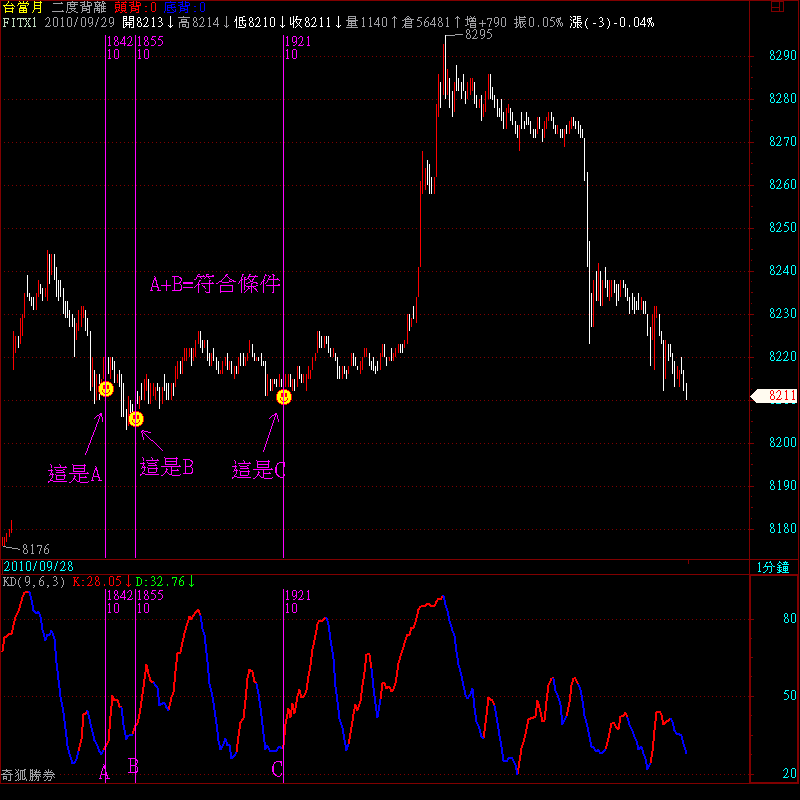Click the 8295 high price marker
The width and height of the screenshot is (800, 800).
(x=479, y=35)
